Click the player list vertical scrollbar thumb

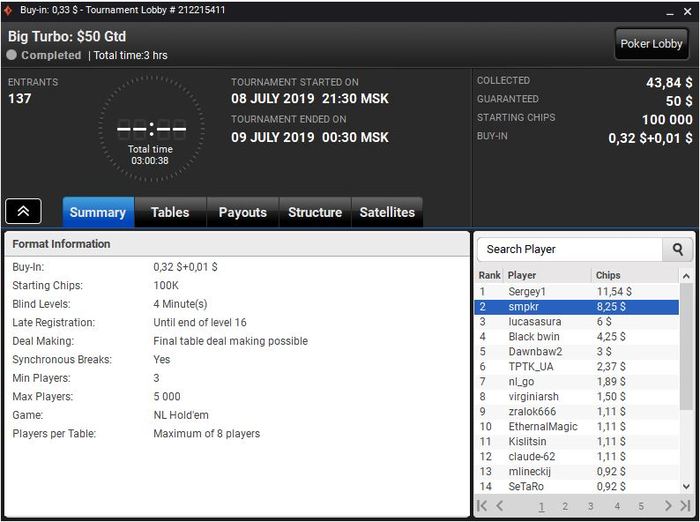click(686, 346)
